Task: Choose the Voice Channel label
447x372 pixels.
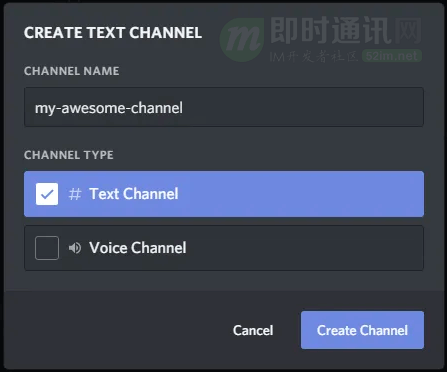Action: click(138, 248)
